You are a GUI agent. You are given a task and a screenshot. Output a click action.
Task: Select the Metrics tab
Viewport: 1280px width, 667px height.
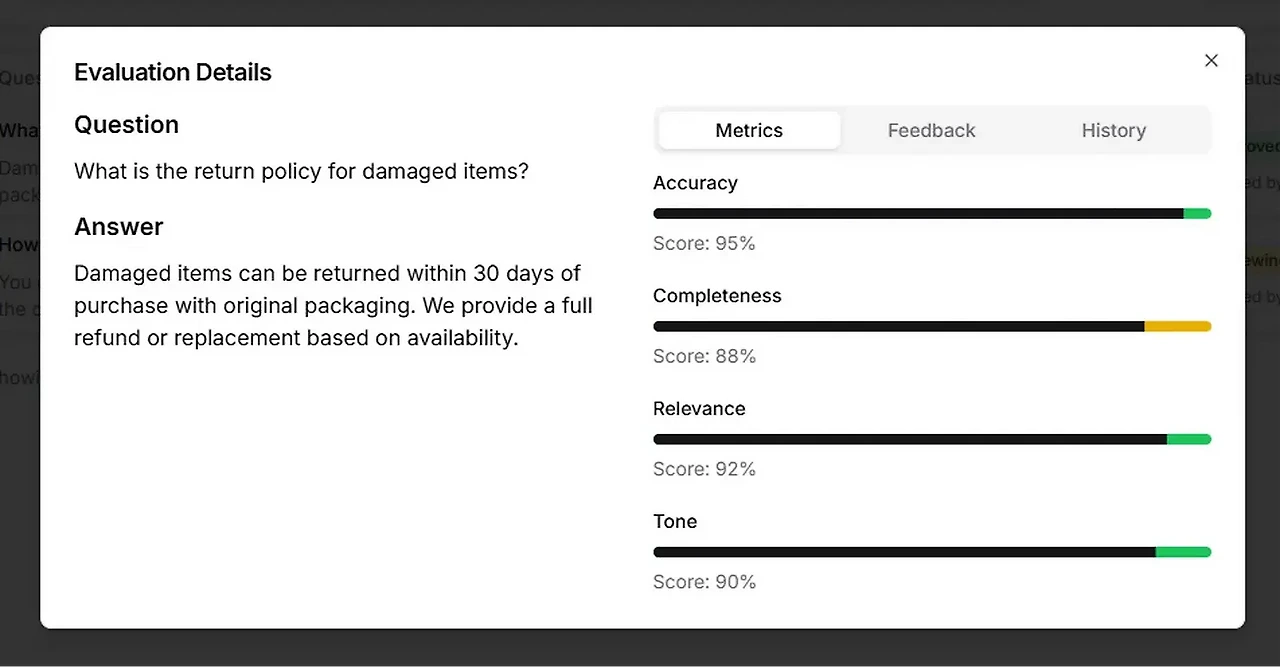pos(749,130)
